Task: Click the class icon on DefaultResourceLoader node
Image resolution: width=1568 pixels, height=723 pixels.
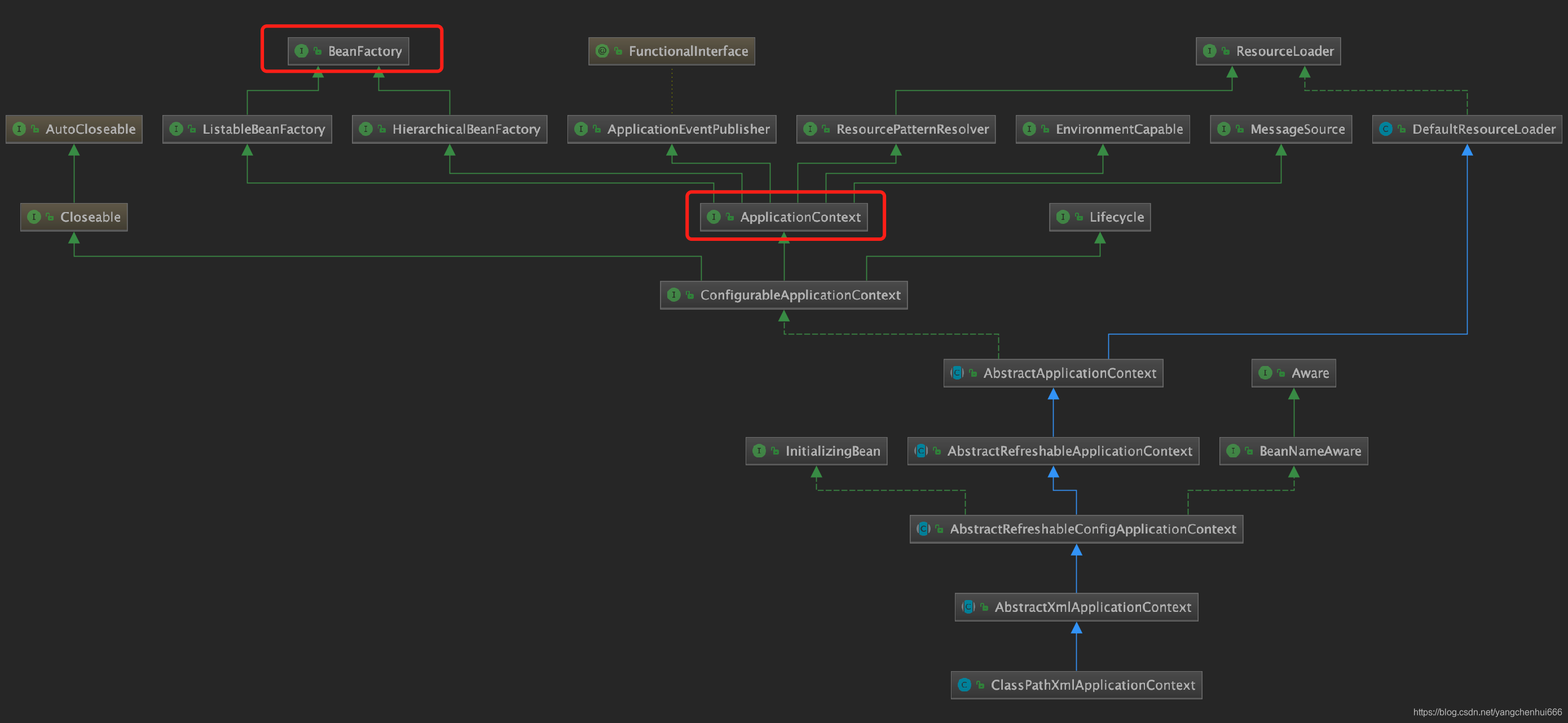Action: click(x=1386, y=129)
